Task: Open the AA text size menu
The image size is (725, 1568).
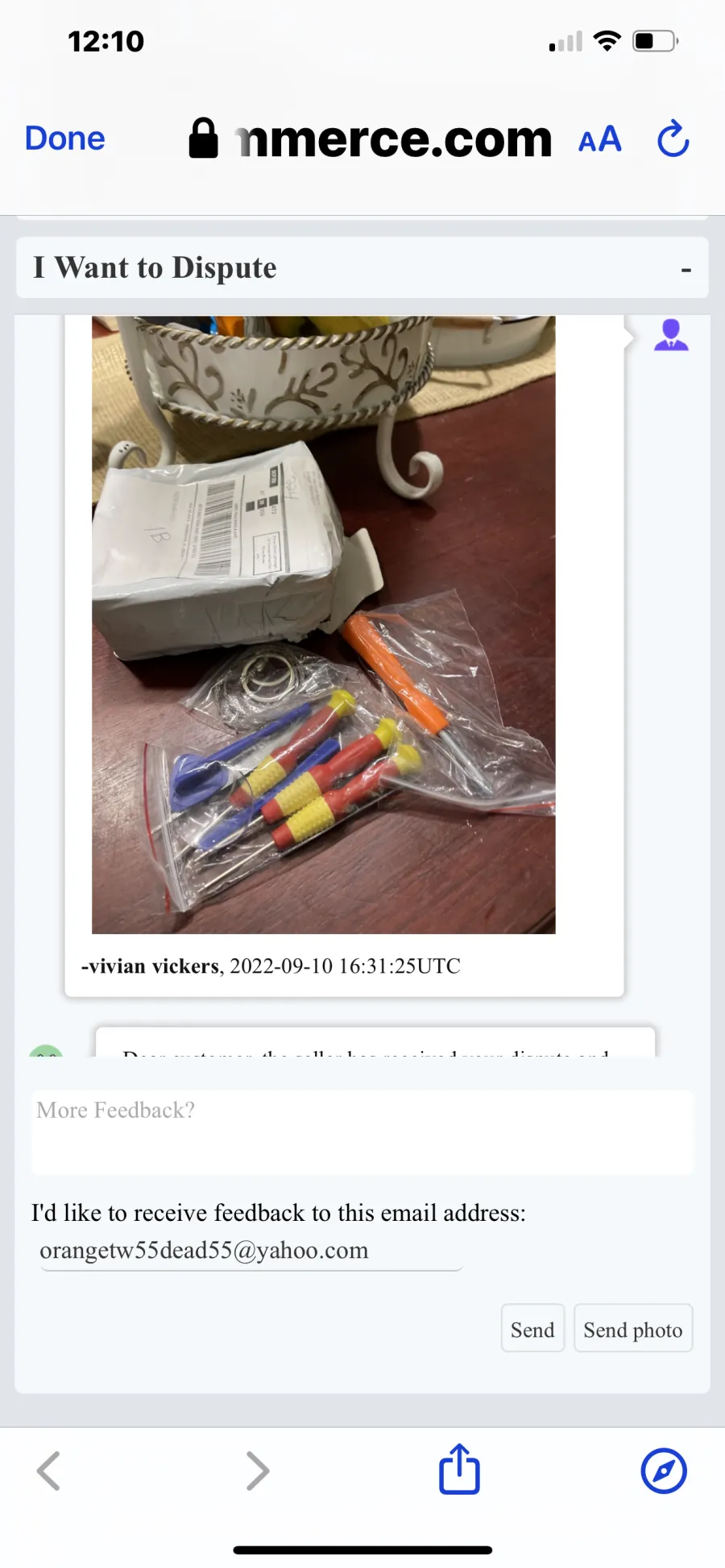Action: click(600, 139)
